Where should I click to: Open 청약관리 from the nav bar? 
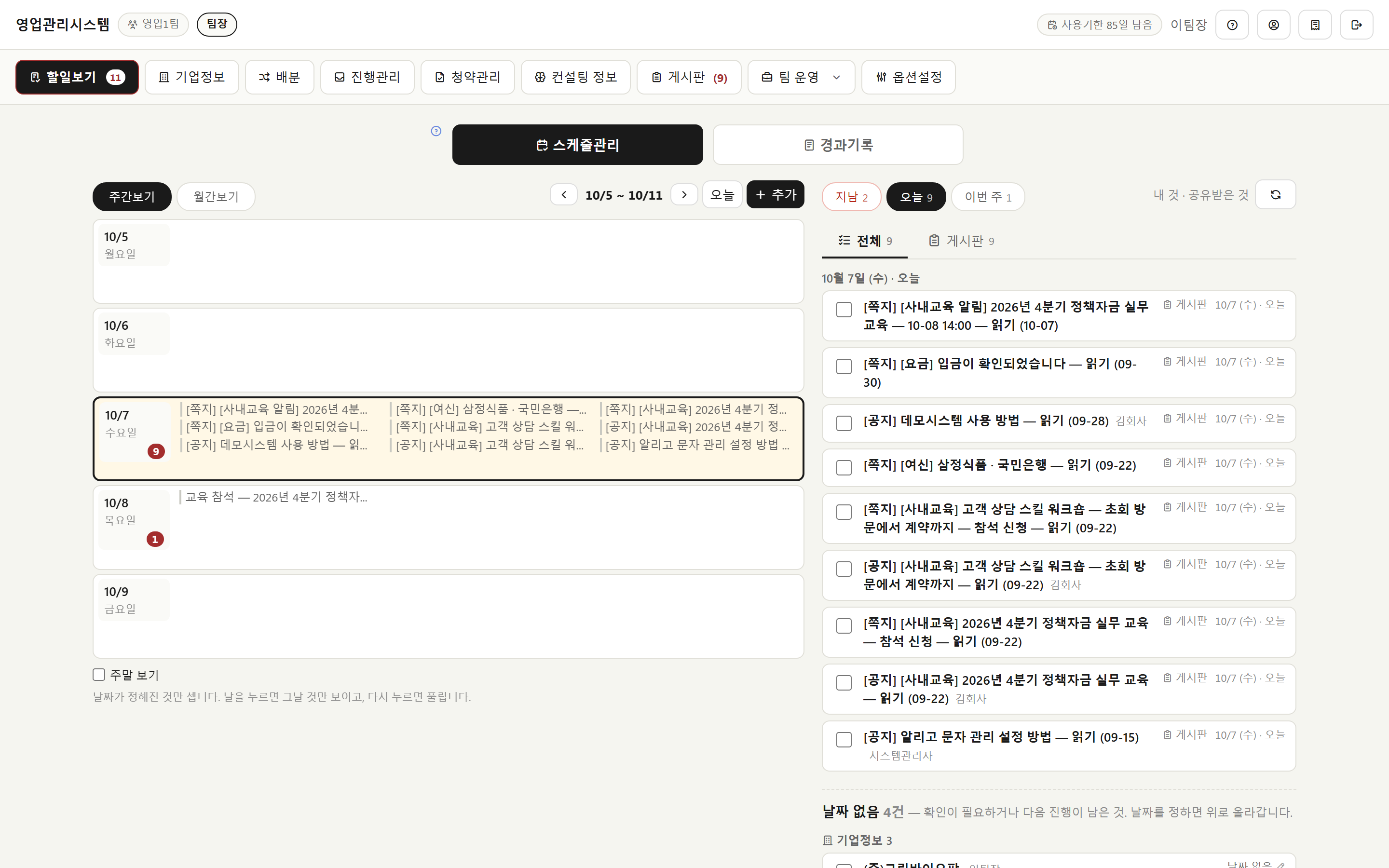click(468, 77)
